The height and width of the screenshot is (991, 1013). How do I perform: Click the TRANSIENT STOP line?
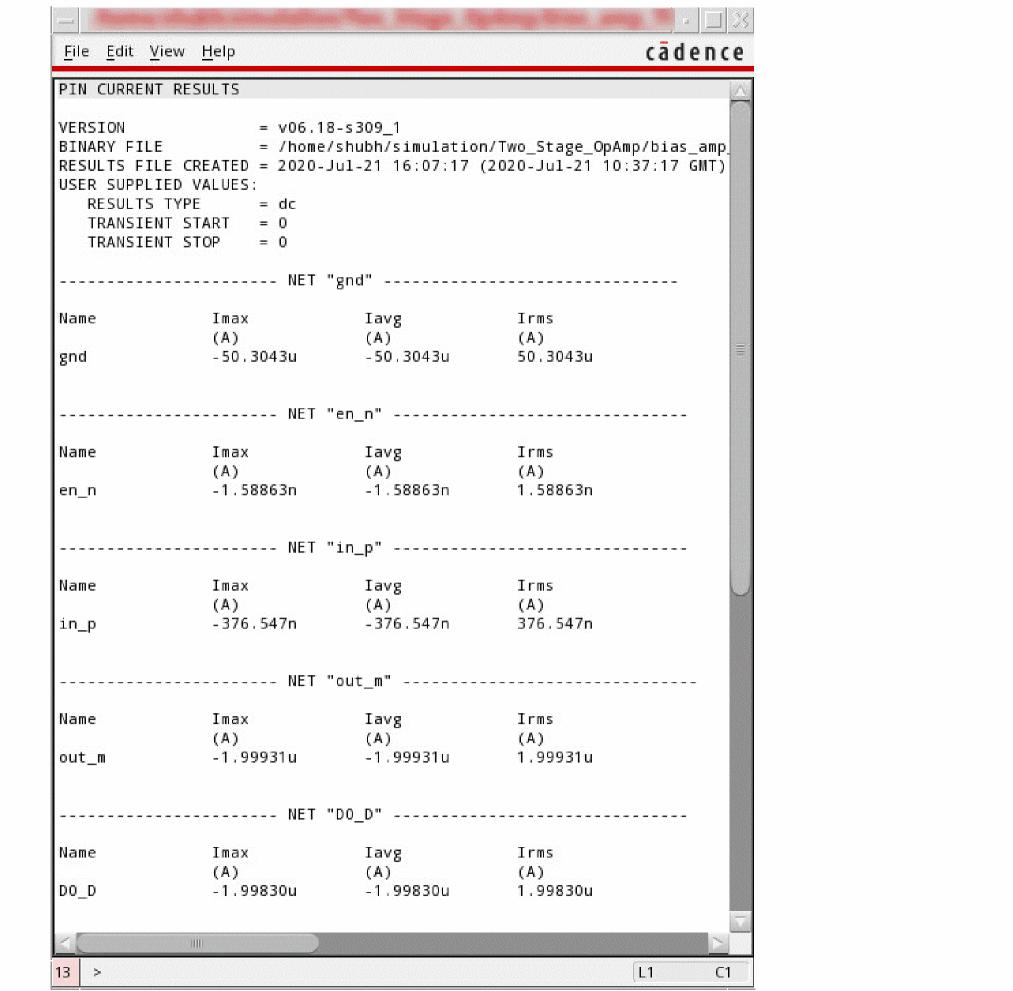pos(187,242)
